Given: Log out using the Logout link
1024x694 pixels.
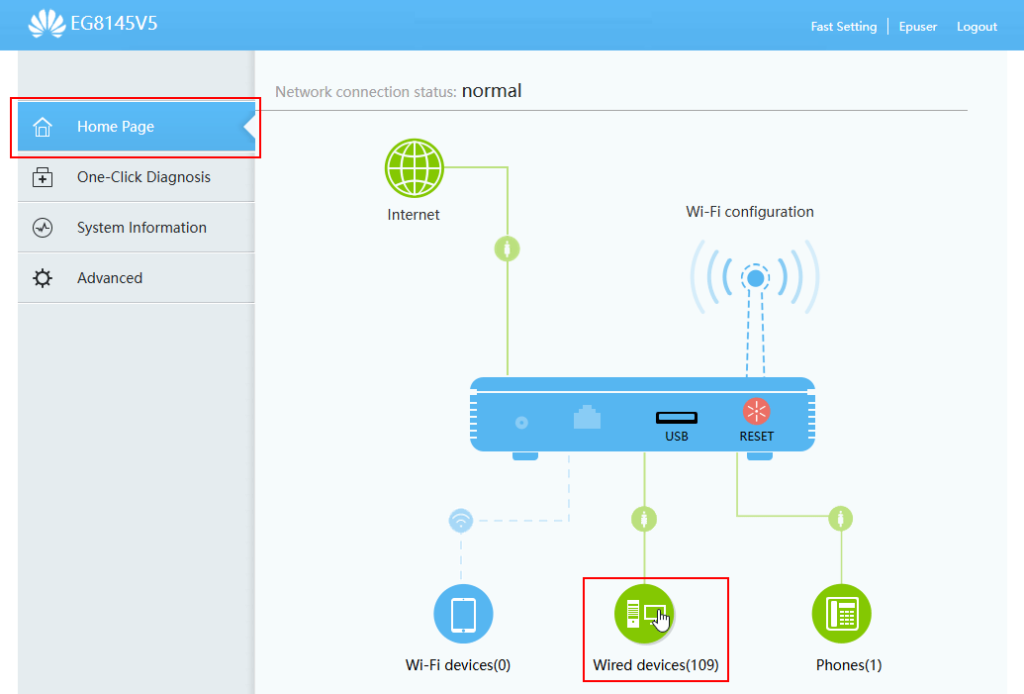Looking at the screenshot, I should click(x=976, y=27).
